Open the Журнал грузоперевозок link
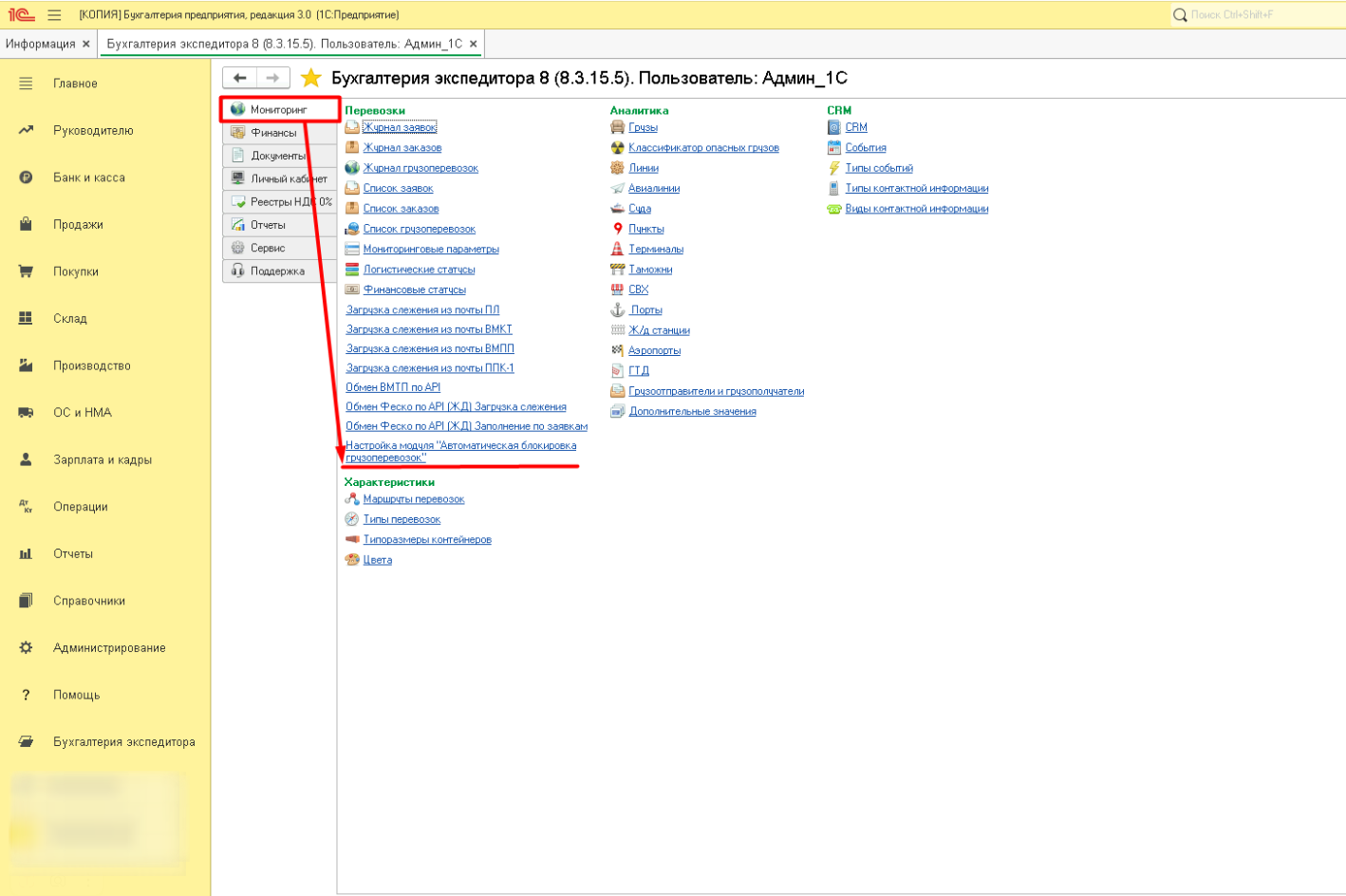 421,168
